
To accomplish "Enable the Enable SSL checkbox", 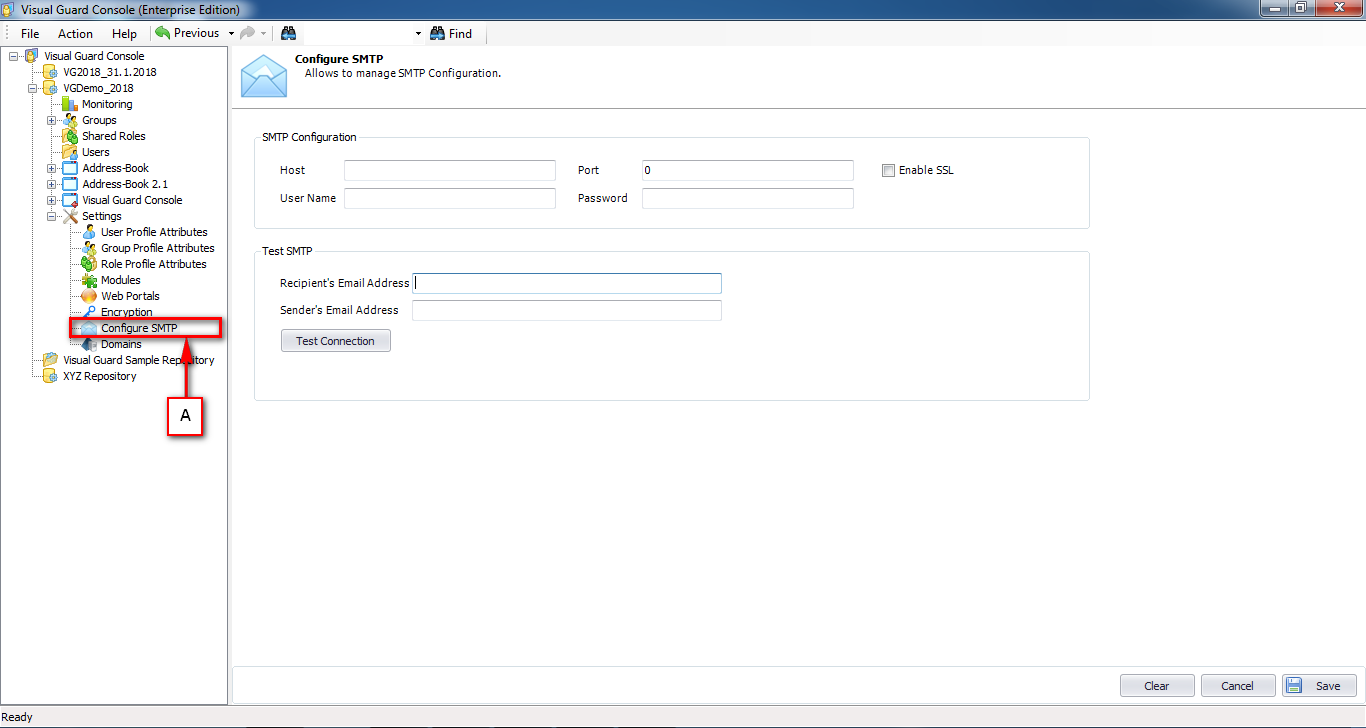I will click(x=888, y=170).
